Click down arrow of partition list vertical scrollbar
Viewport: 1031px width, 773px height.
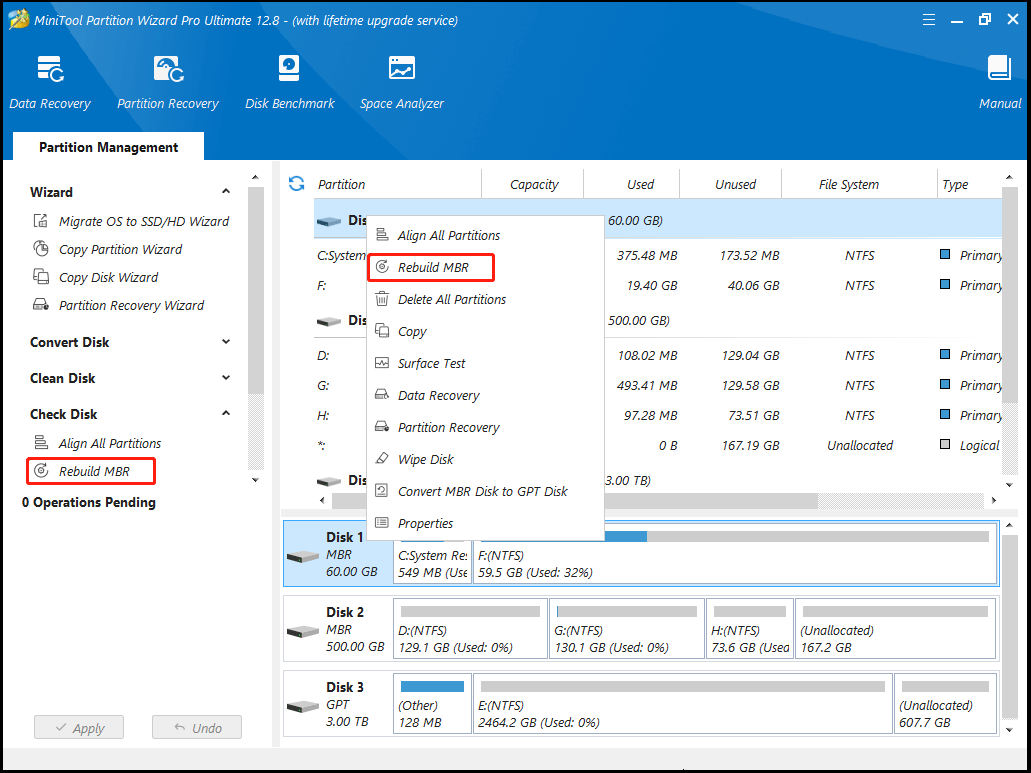point(1009,485)
